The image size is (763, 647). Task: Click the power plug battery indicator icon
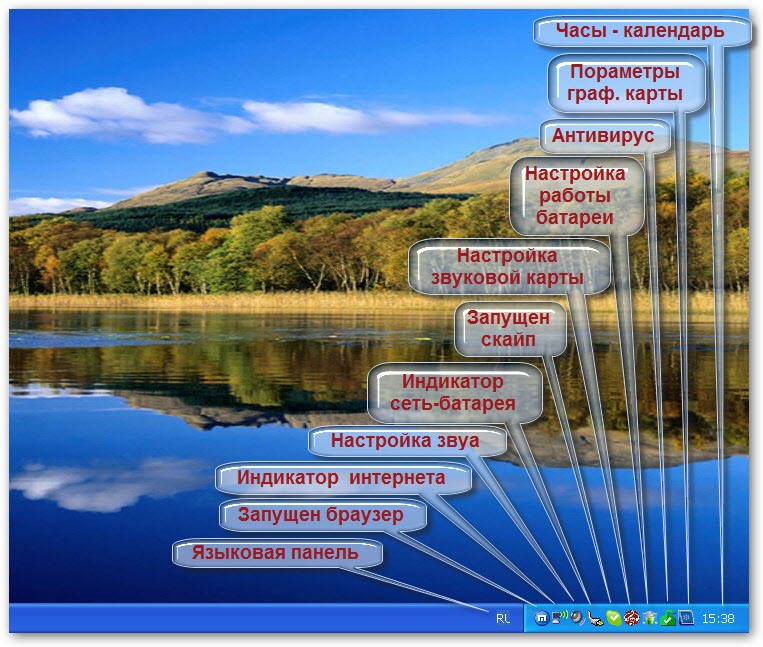(595, 618)
